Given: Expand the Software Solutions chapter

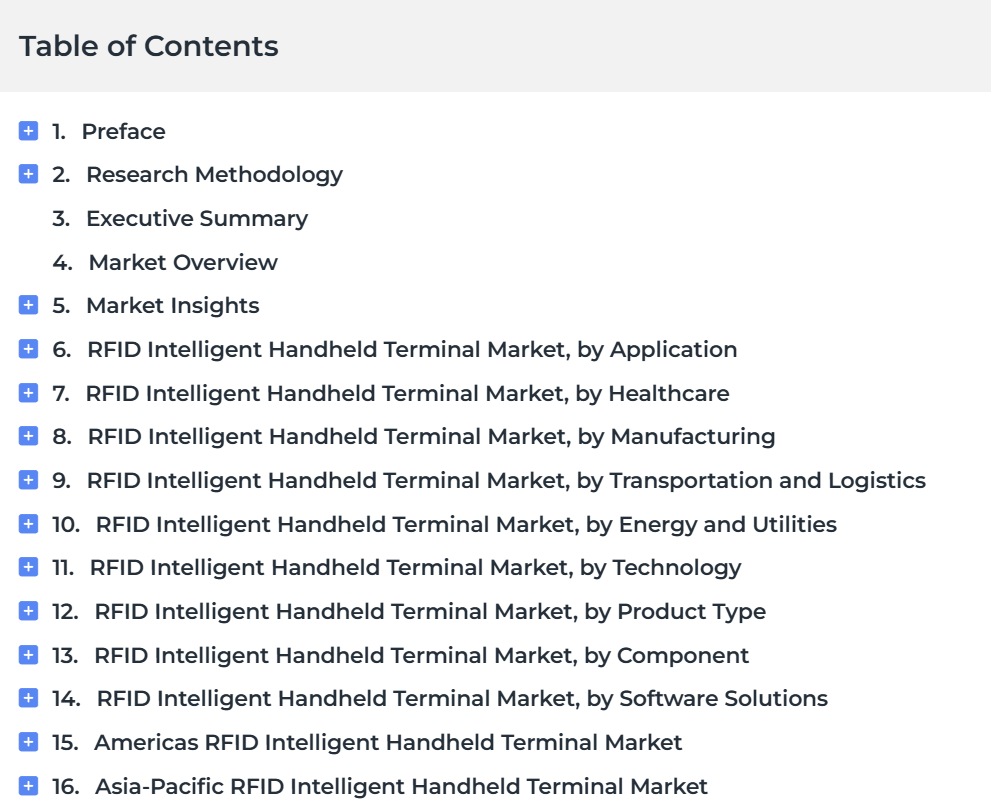Looking at the screenshot, I should [28, 698].
